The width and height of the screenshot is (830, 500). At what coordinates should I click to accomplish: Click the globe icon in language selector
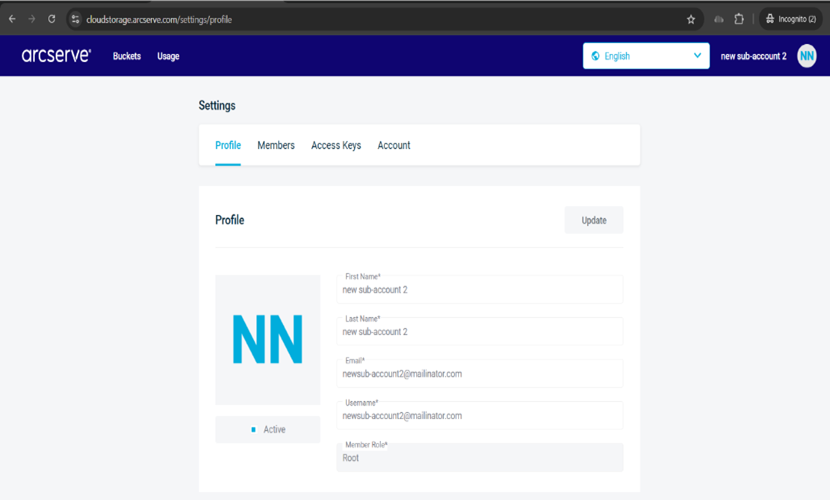click(x=596, y=56)
